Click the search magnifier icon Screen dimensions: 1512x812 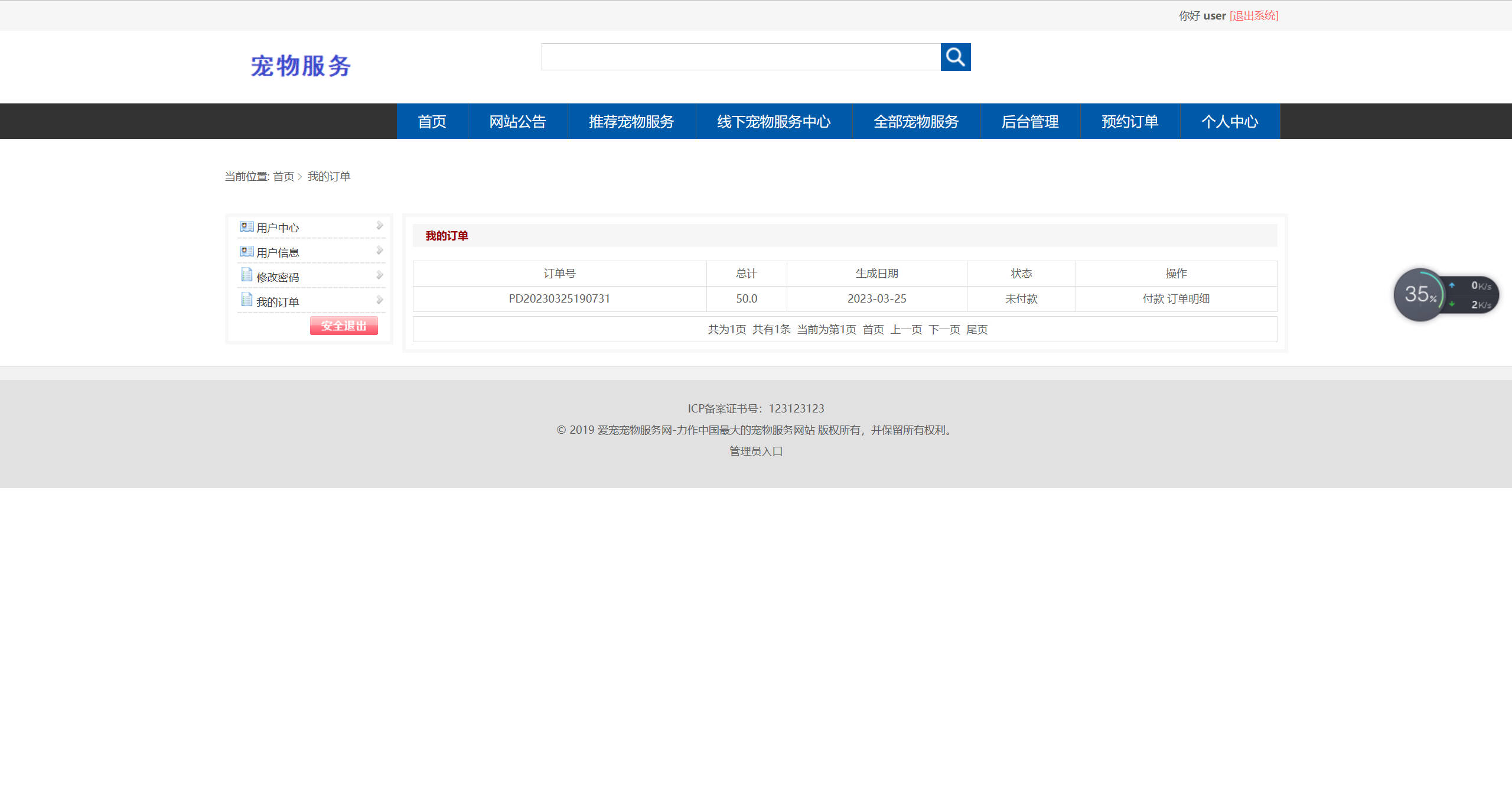point(955,57)
